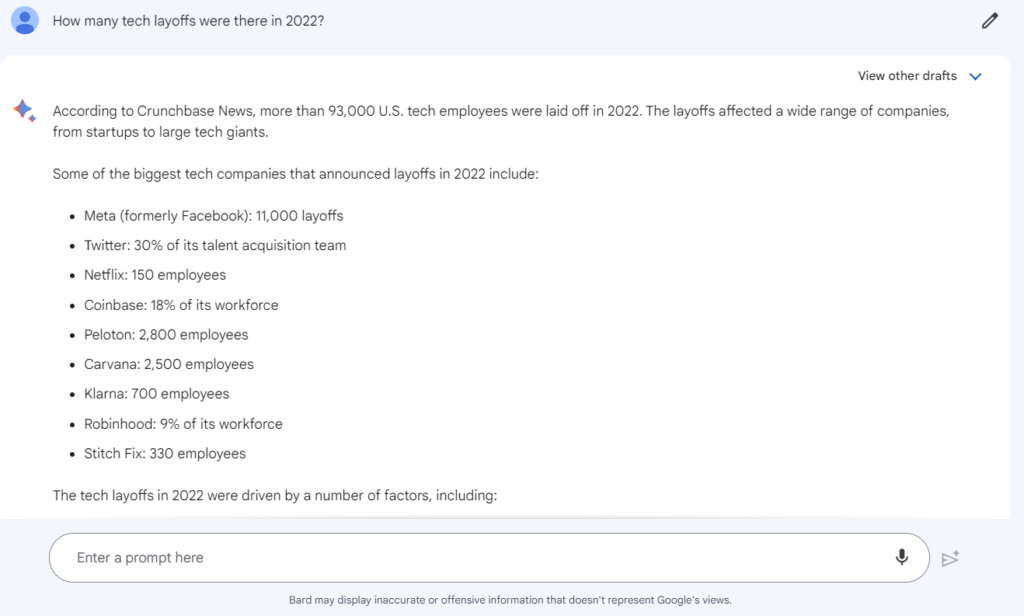The image size is (1024, 616).
Task: Activate the microphone voice input
Action: pyautogui.click(x=902, y=557)
